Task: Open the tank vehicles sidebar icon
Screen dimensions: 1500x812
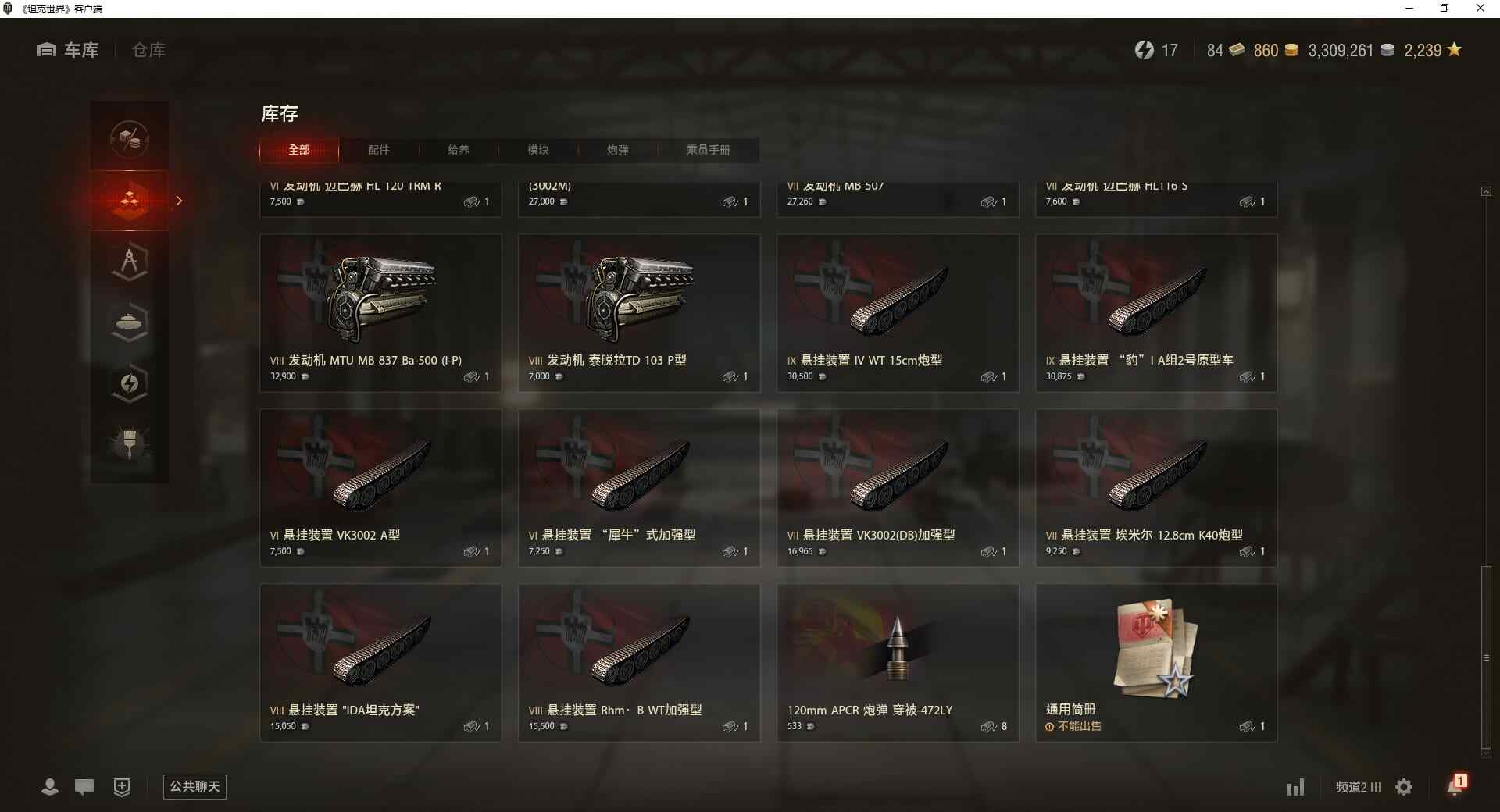Action: click(130, 322)
